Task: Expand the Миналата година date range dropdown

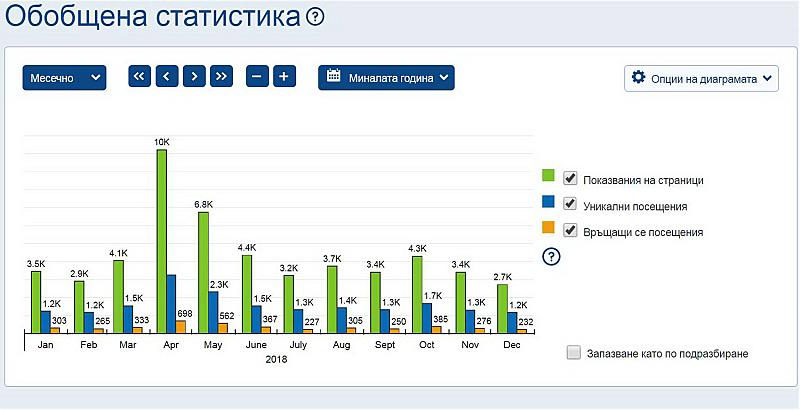Action: pyautogui.click(x=386, y=77)
